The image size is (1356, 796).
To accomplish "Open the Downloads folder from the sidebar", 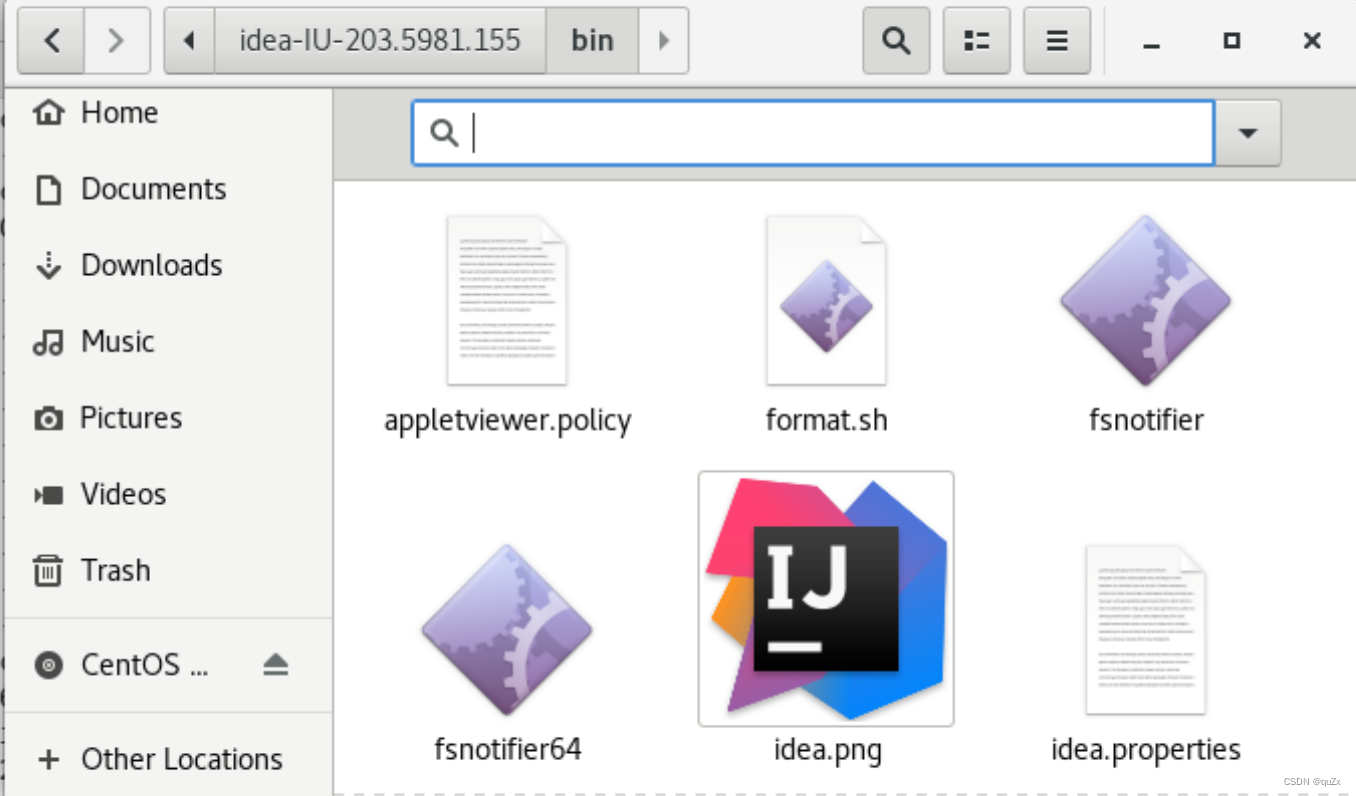I will coord(150,265).
